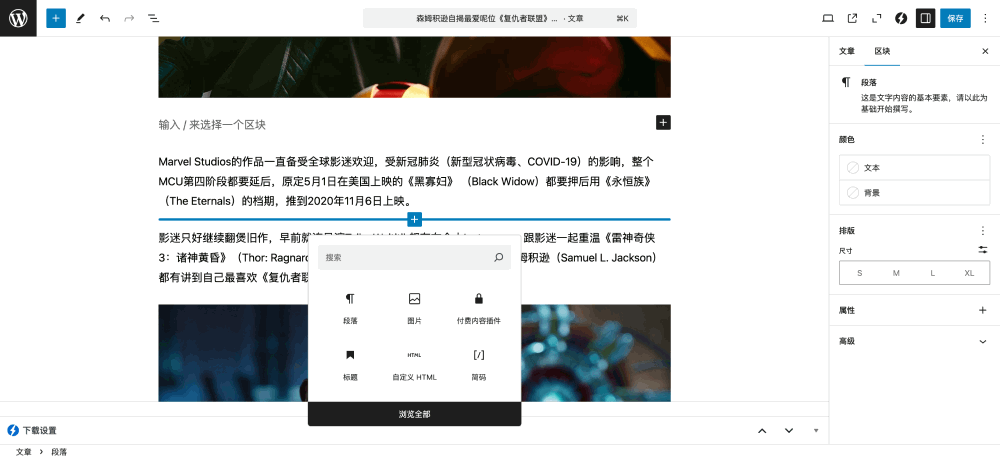The width and height of the screenshot is (1000, 459).
Task: Save the post with the 保存 button
Action: click(x=955, y=18)
